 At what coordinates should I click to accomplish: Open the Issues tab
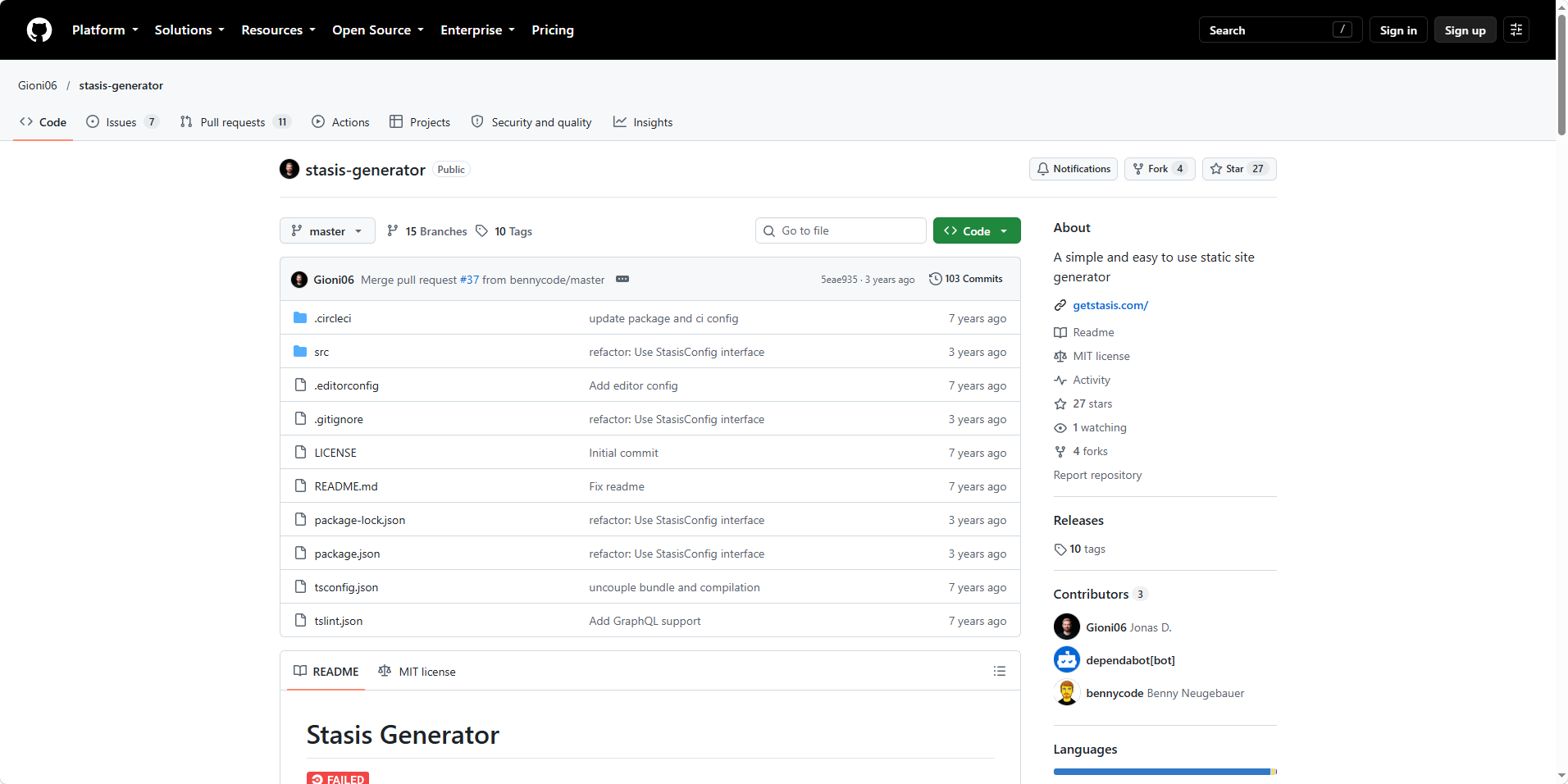click(x=122, y=122)
